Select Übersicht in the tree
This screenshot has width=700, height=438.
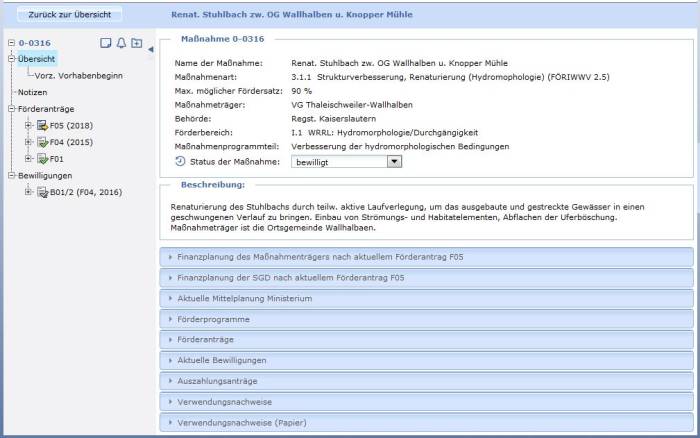(x=37, y=59)
